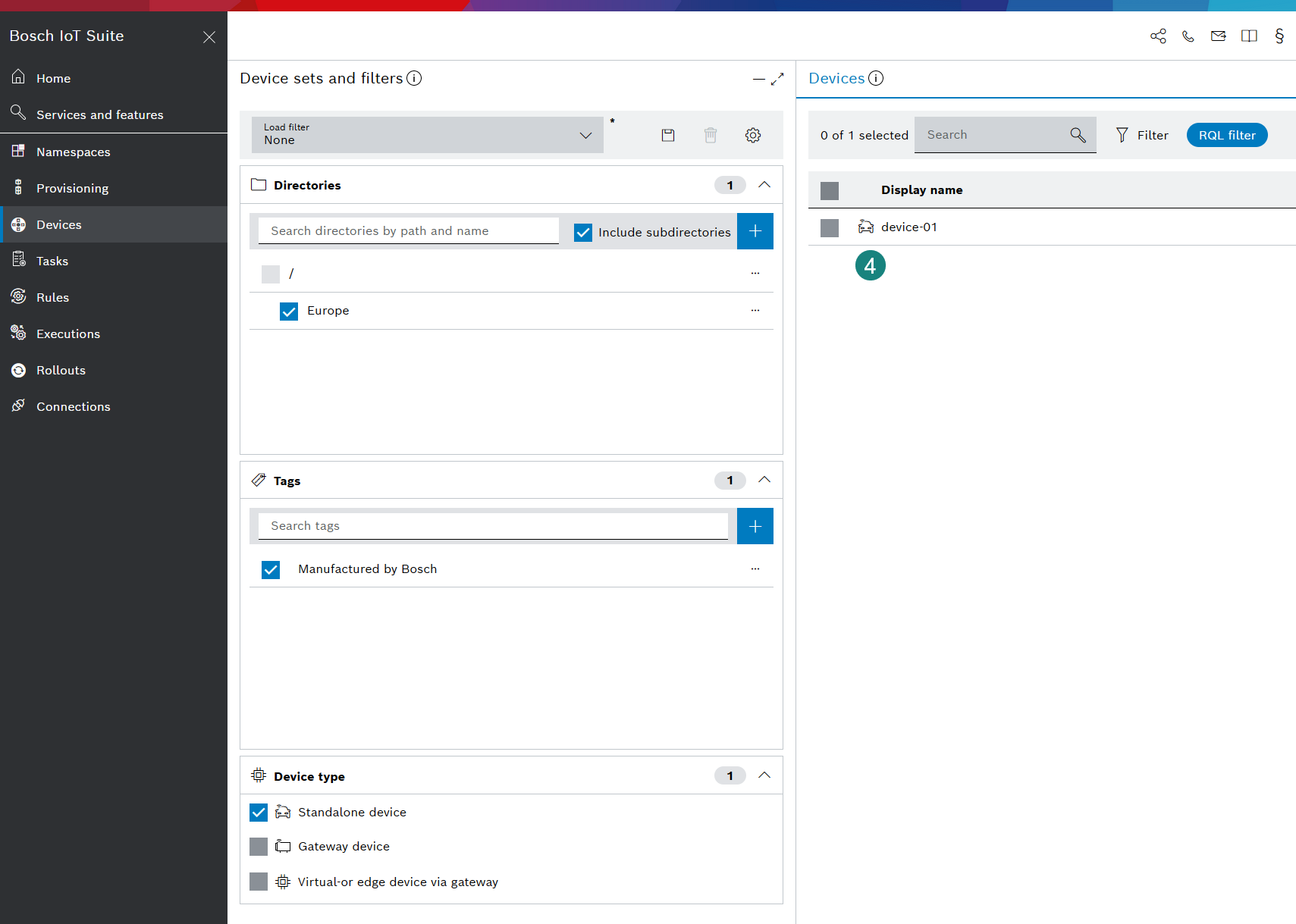Sort by Display name column
Screen dimensions: 1296x924
(921, 190)
